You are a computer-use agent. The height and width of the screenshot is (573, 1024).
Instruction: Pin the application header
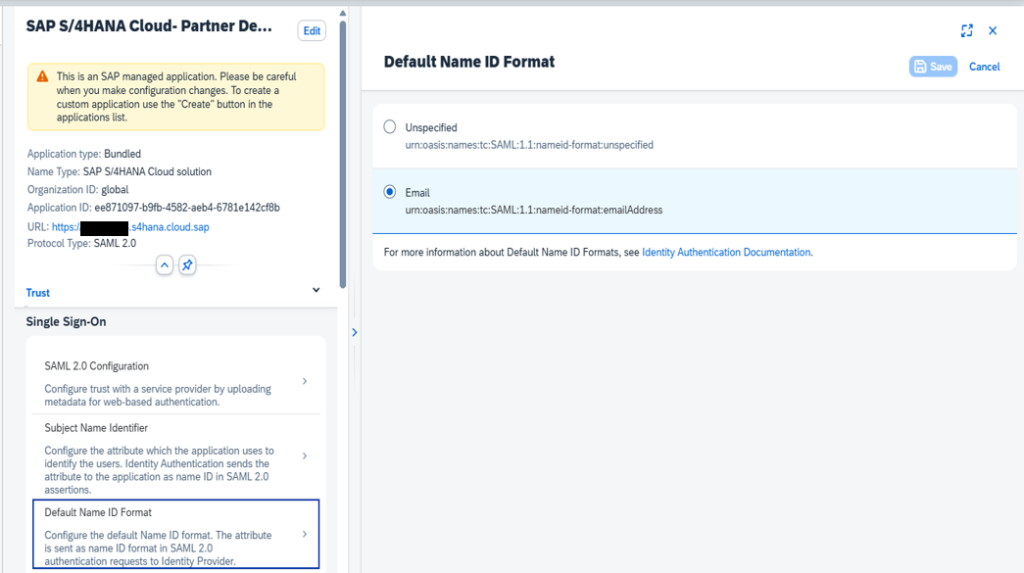(187, 265)
